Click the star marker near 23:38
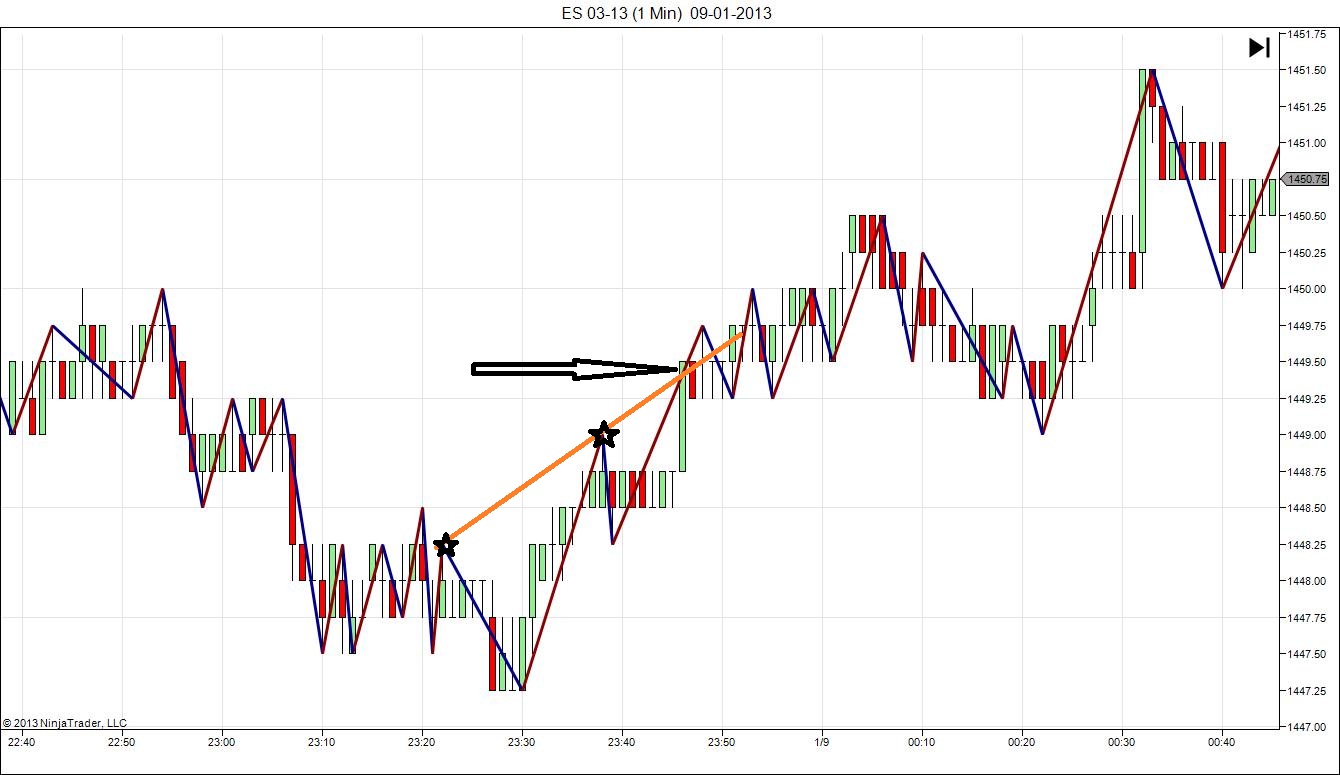Screen dimensions: 1340x775 (603, 434)
